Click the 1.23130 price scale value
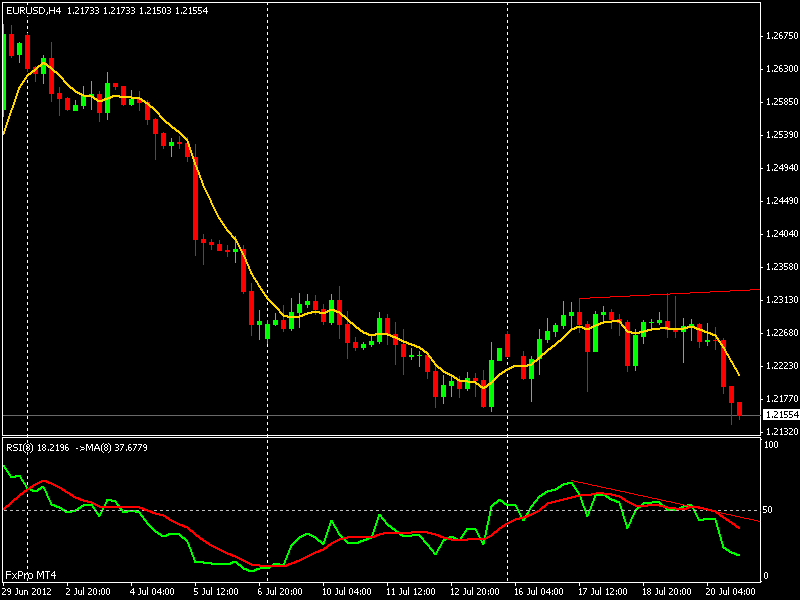The width and height of the screenshot is (800, 600). (x=782, y=300)
